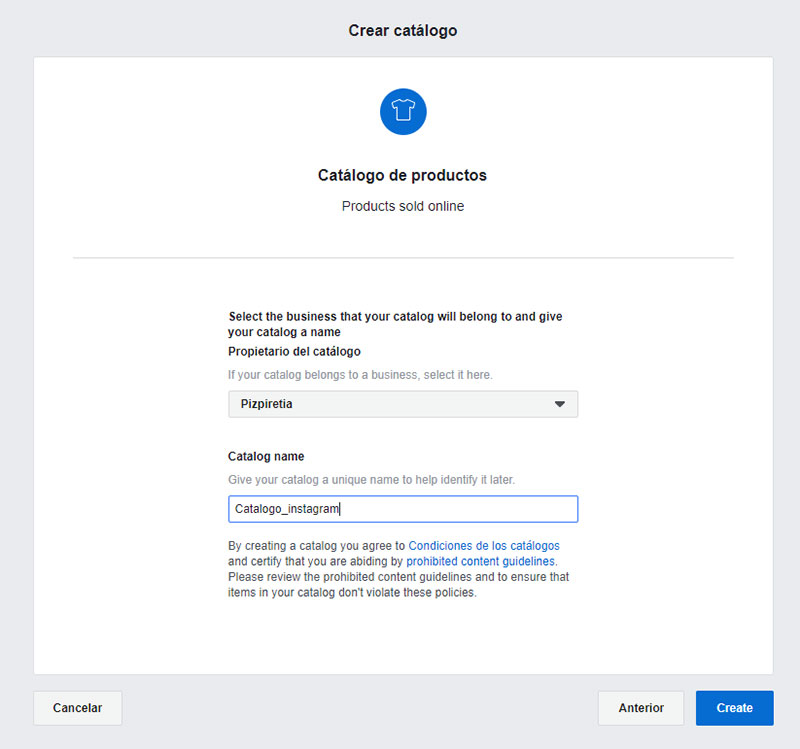Click the 'By creating a catalog you agree' text
This screenshot has width=800, height=749.
point(316,546)
